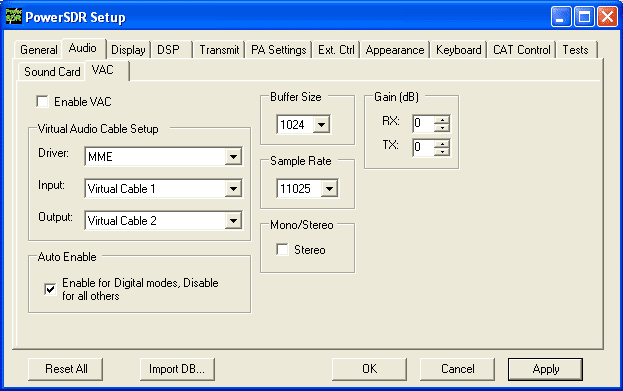The image size is (623, 391).
Task: Click the Import DB... button
Action: 177,369
